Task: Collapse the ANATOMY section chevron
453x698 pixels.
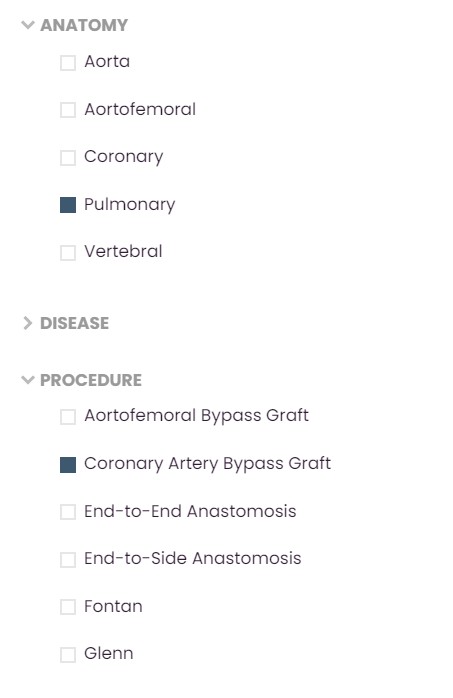Action: pyautogui.click(x=28, y=25)
